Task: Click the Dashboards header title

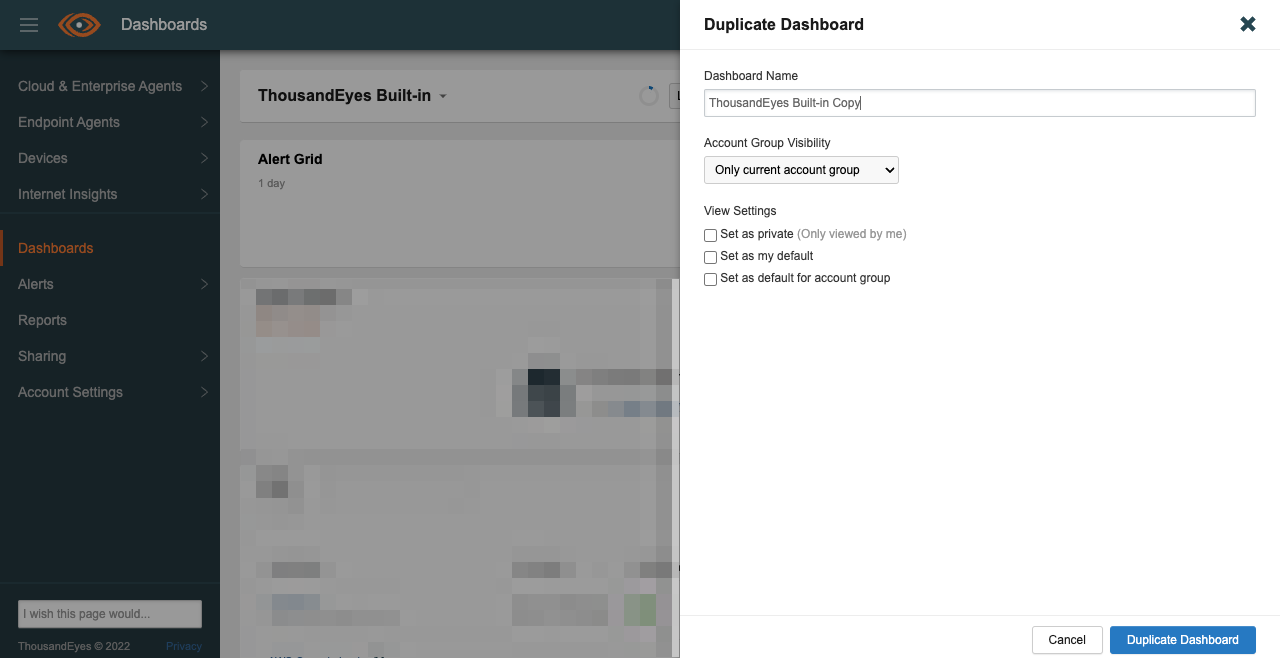Action: [164, 24]
